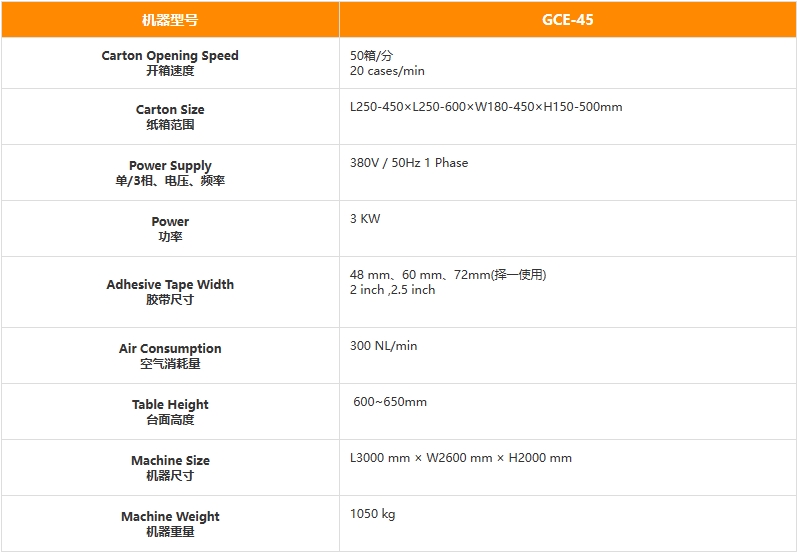Click the 380V / 50Hz 1 Phase text
The width and height of the screenshot is (797, 552).
pos(409,163)
